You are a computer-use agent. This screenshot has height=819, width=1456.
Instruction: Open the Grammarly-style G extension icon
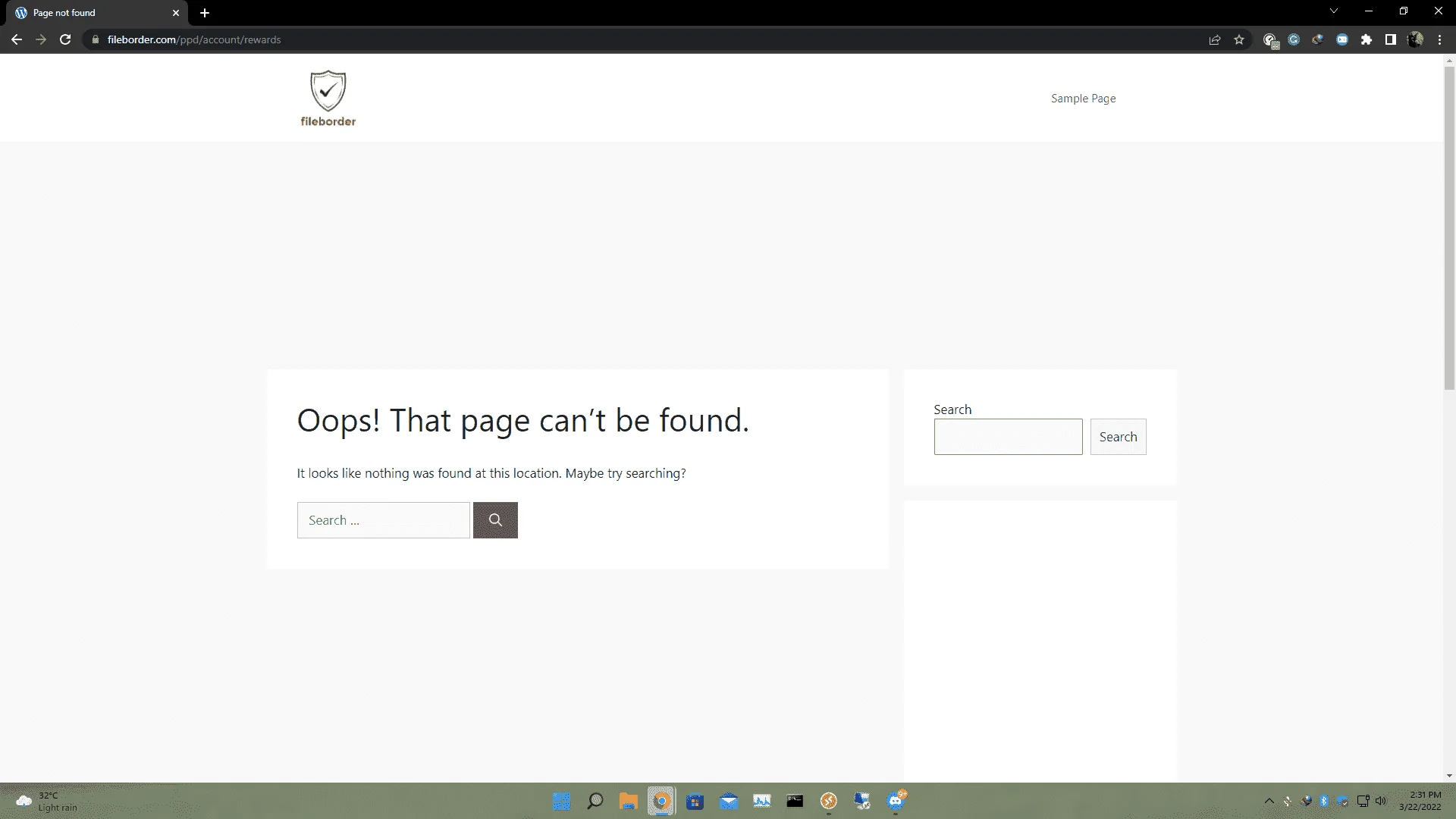1294,39
